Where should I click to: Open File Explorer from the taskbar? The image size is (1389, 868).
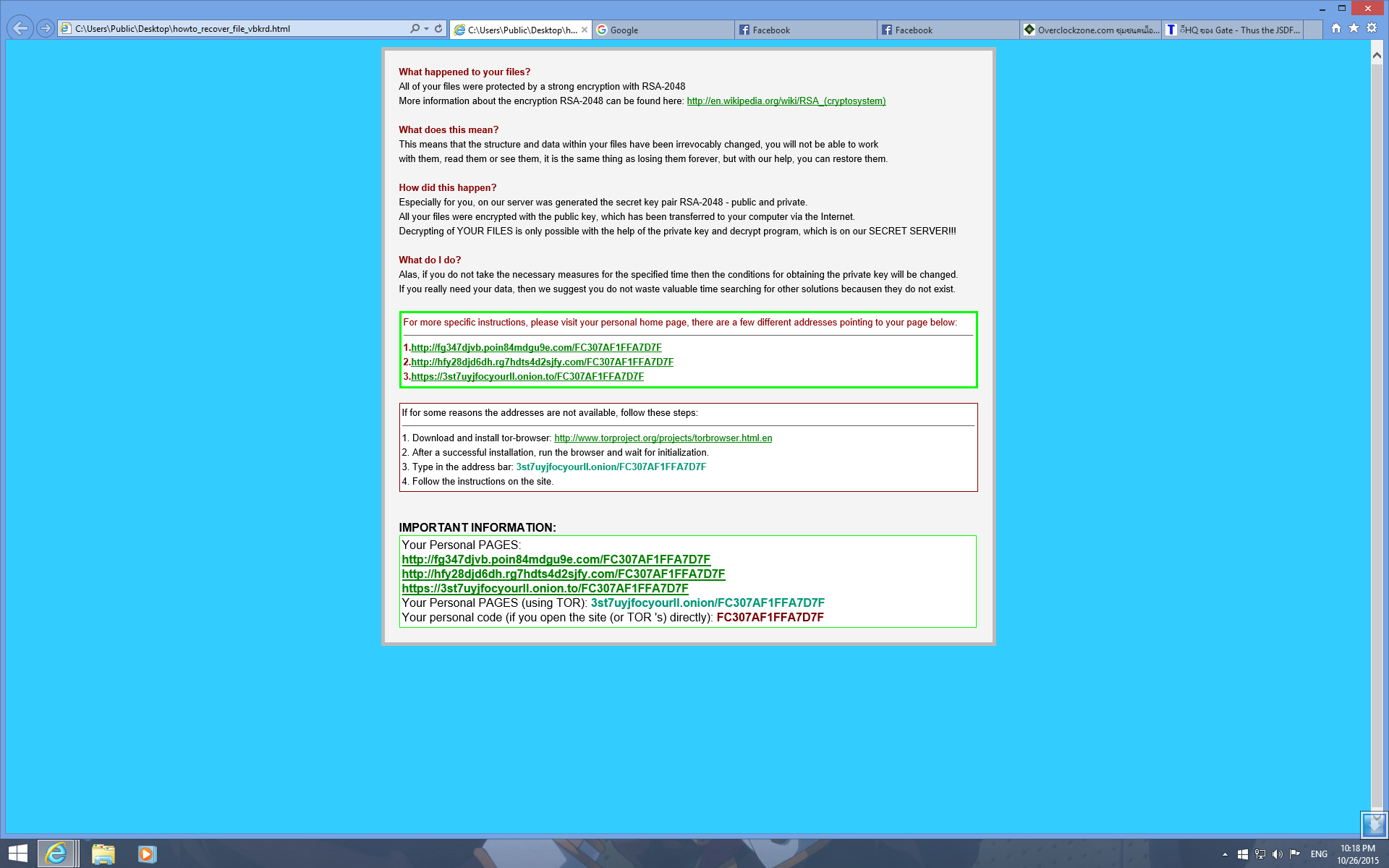(x=103, y=854)
